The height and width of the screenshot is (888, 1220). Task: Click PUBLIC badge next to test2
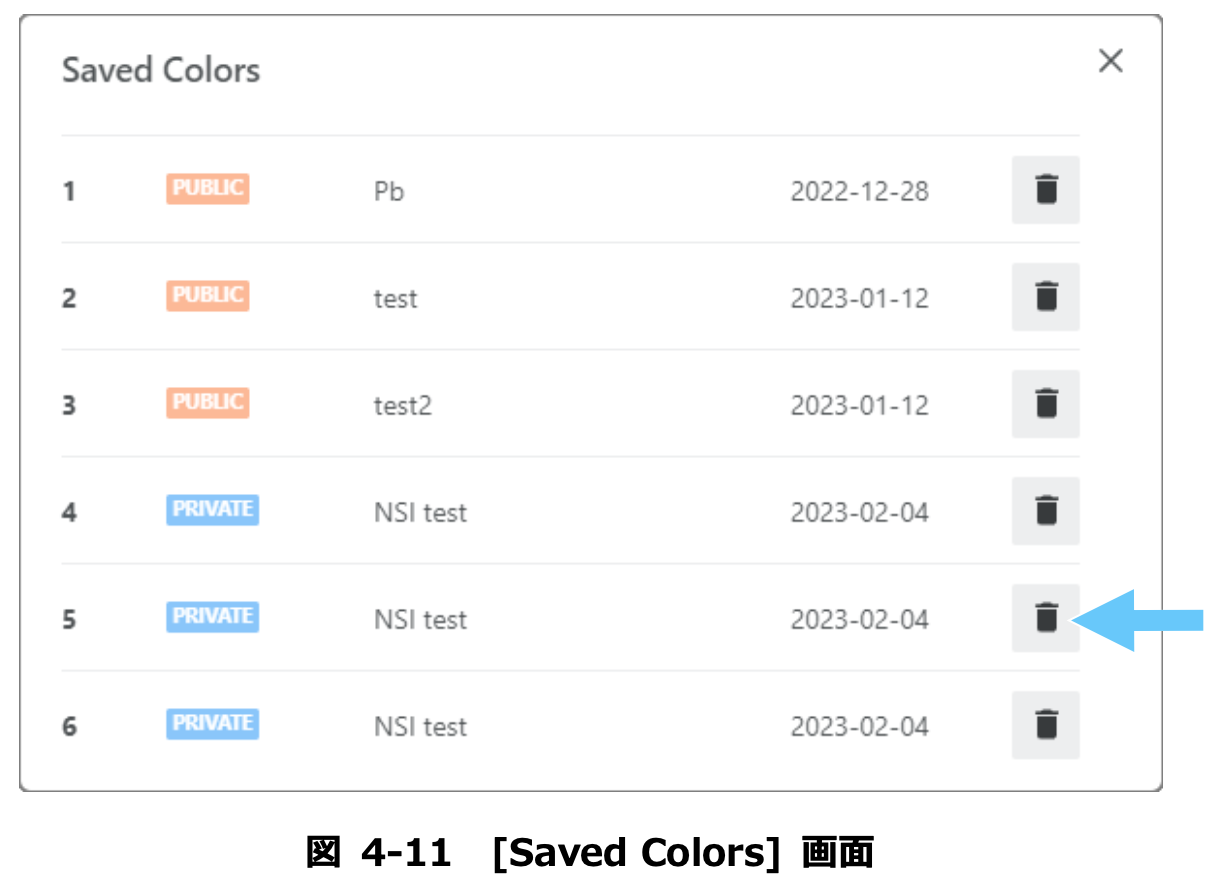tap(208, 402)
